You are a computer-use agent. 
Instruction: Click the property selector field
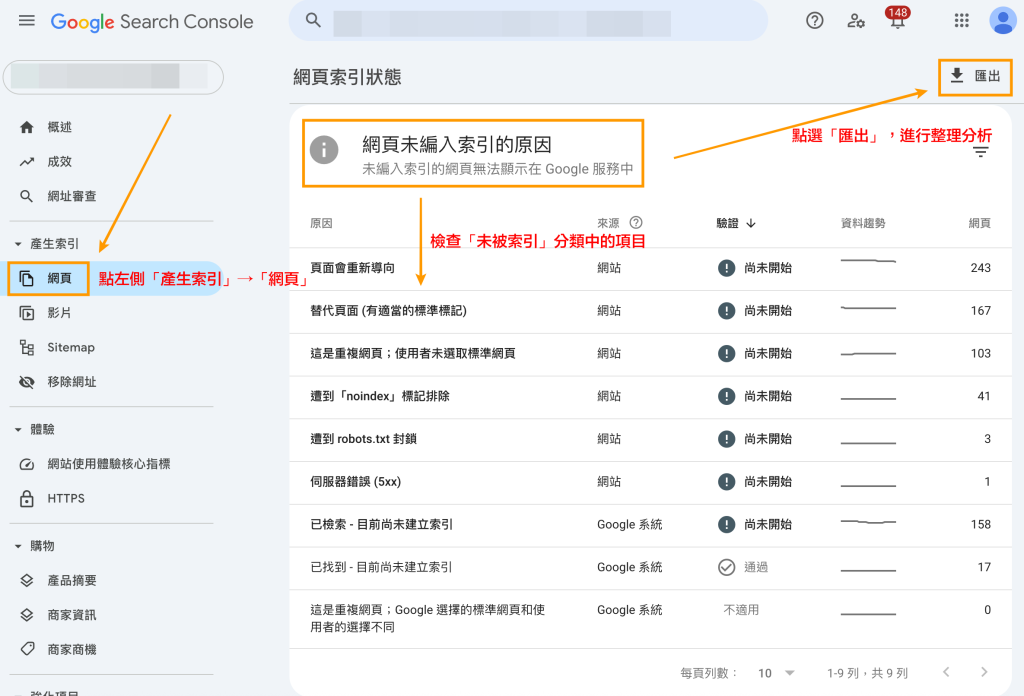(114, 77)
